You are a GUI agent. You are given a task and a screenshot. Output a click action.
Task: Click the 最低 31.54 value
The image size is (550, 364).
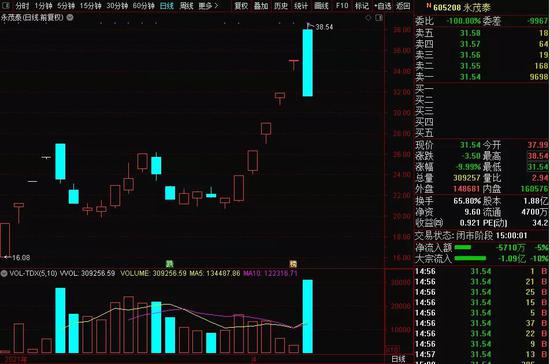point(537,167)
